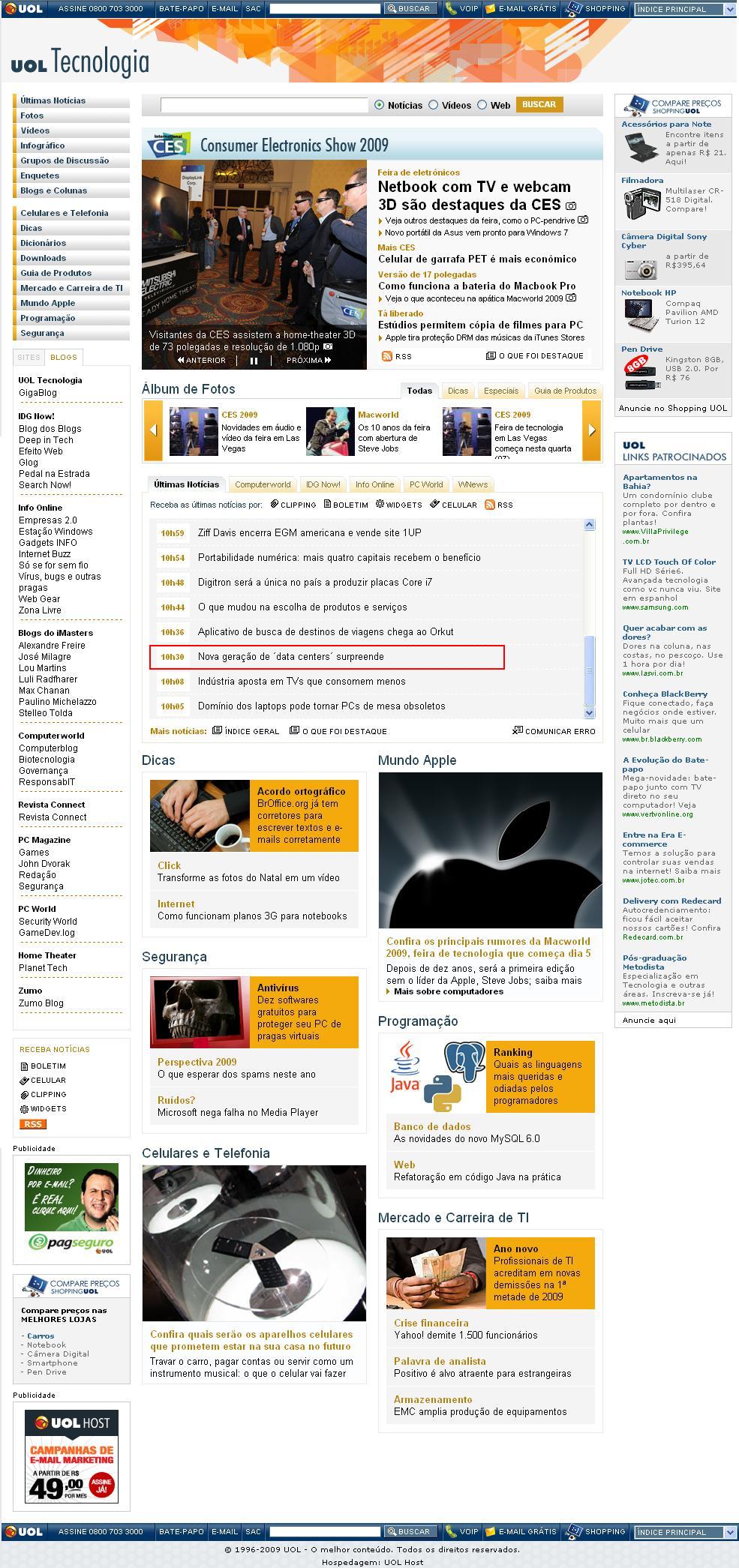Open the 'Nova geração de data centers' headline
Viewport: 739px width, 1568px height.
point(290,657)
